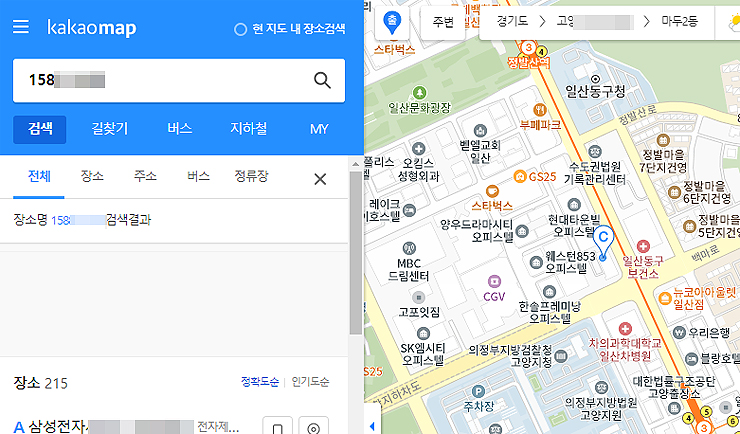Click the 벧엘교회 일산 church icon
Image resolution: width=740 pixels, height=434 pixels.
[x=480, y=130]
